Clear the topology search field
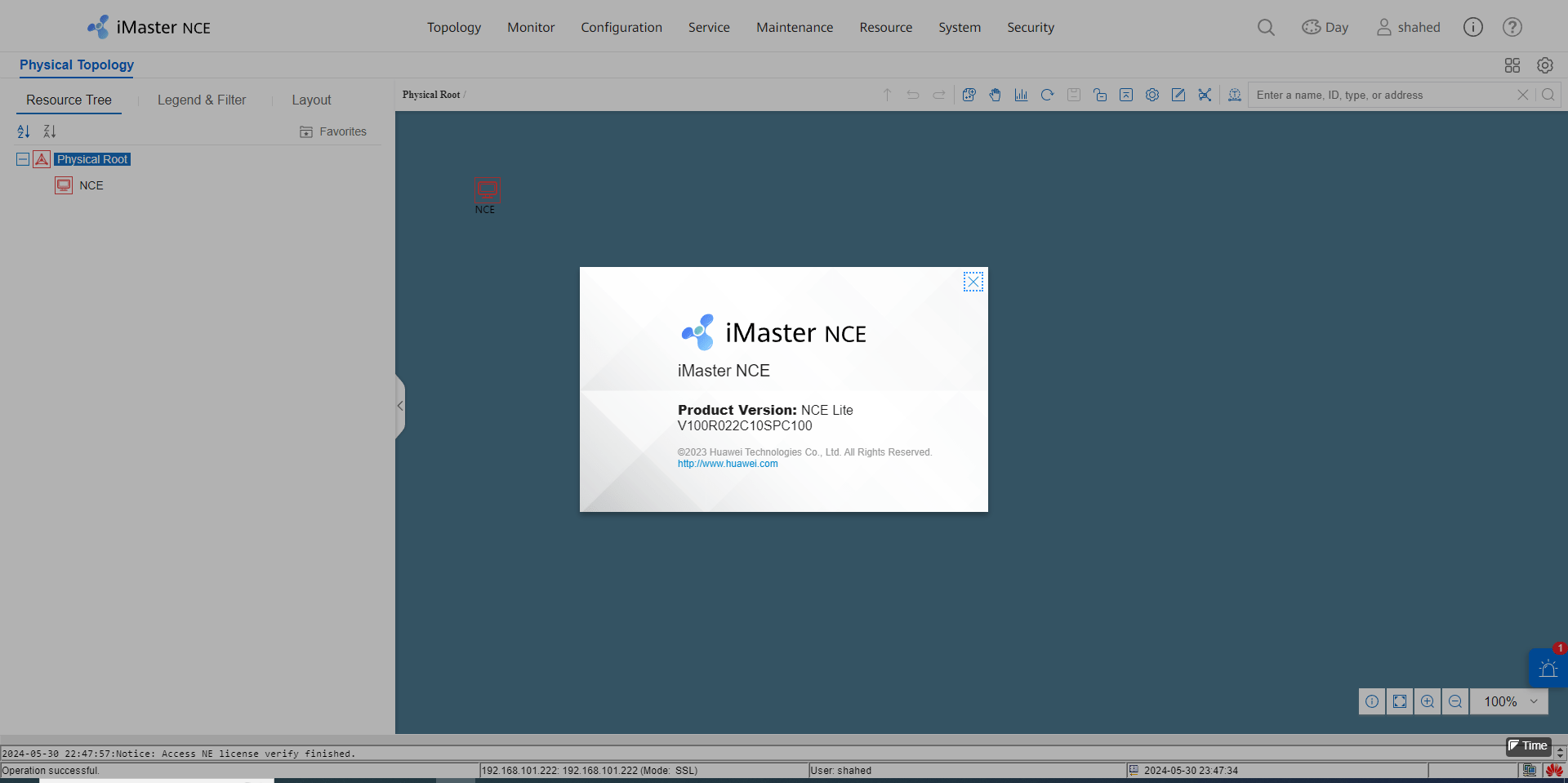The width and height of the screenshot is (1568, 783). (1523, 95)
